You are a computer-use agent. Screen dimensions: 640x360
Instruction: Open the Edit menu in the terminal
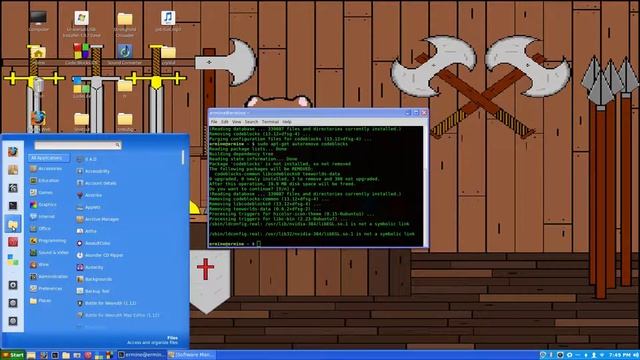click(225, 122)
